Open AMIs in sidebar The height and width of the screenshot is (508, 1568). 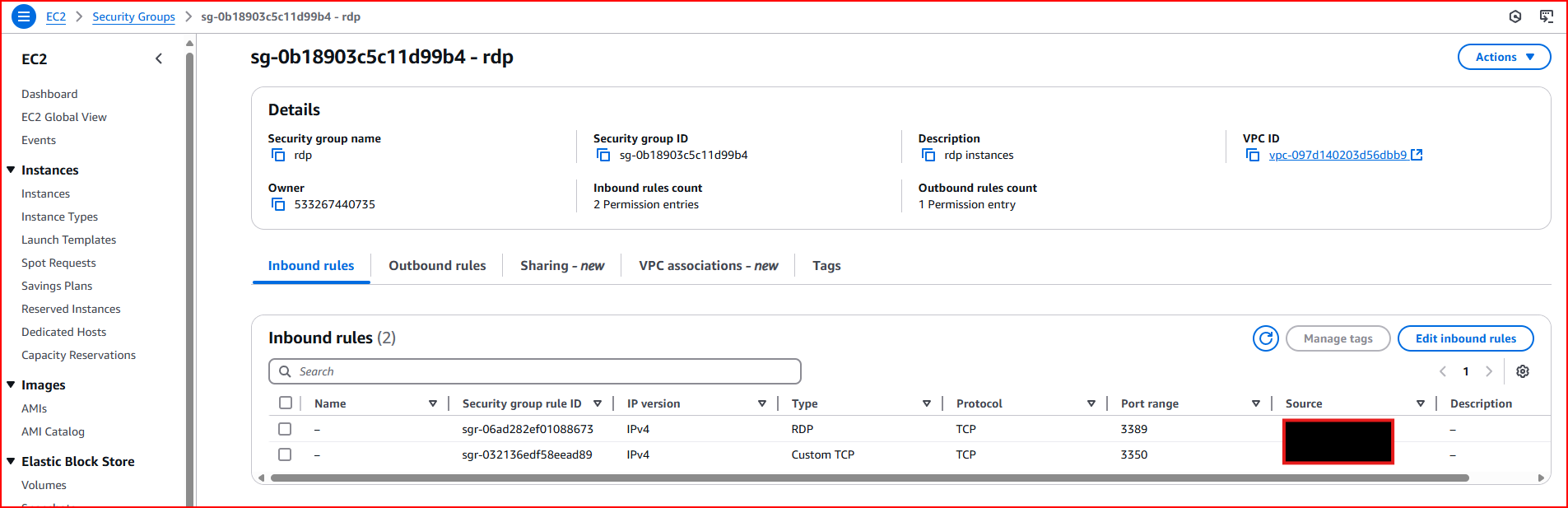point(34,408)
